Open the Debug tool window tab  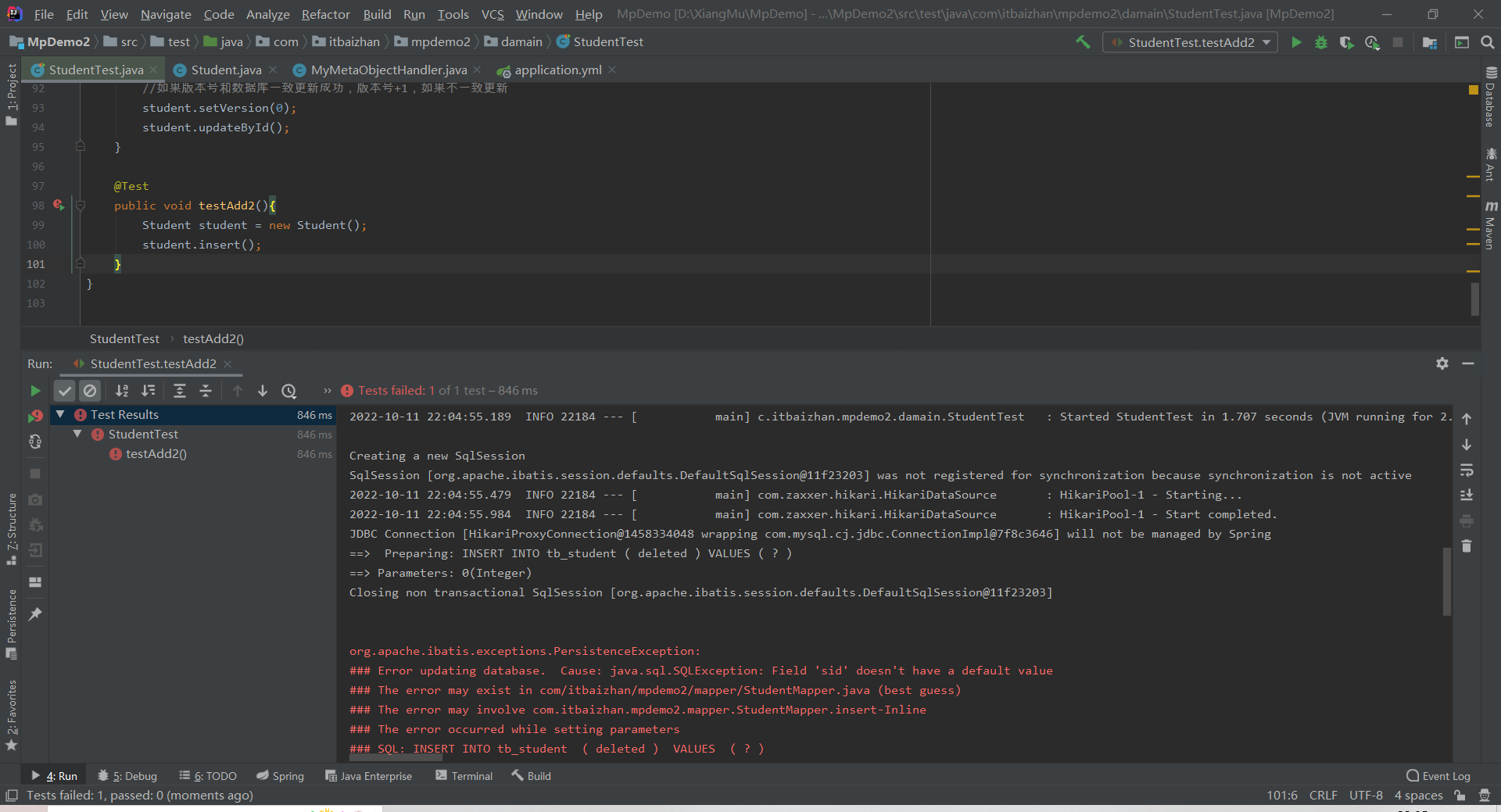pyautogui.click(x=127, y=776)
